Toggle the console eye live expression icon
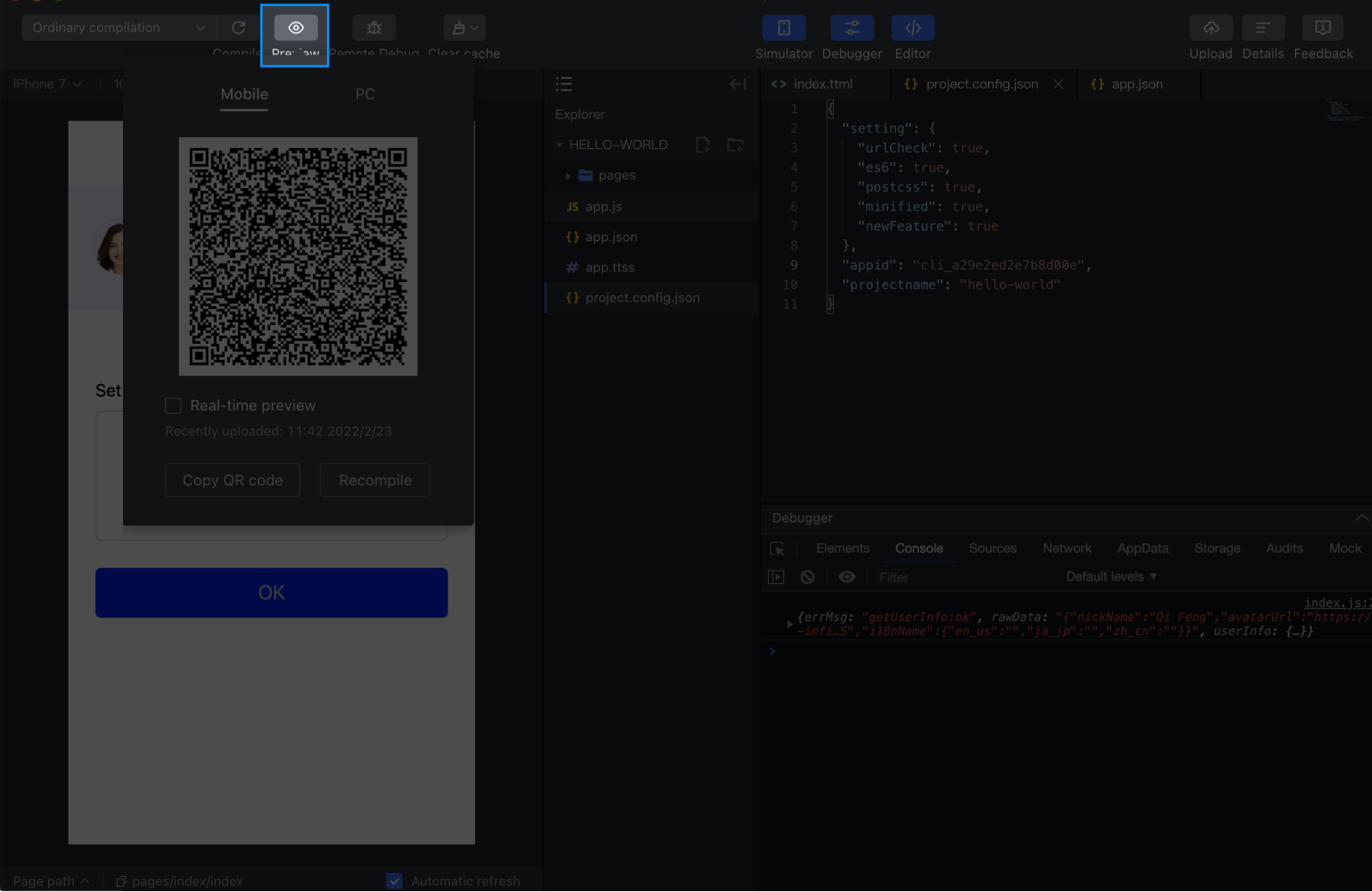 pos(847,577)
